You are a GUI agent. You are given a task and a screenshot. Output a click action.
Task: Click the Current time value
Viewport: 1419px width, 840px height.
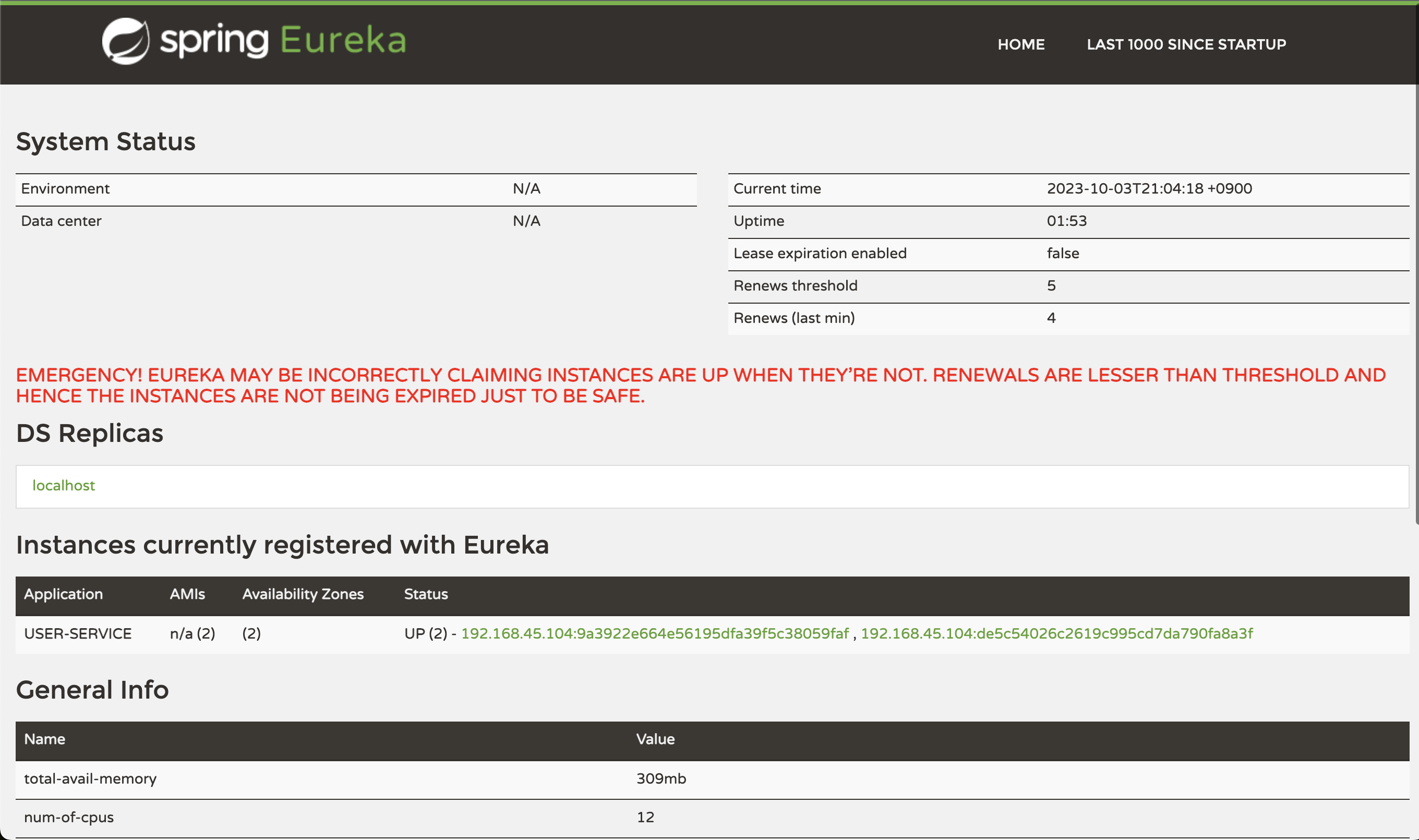pos(1148,188)
